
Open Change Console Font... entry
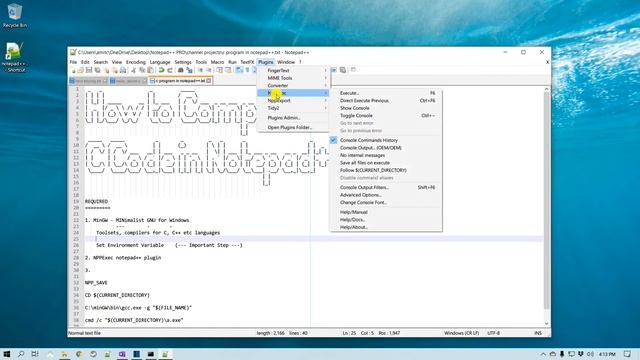tap(386, 202)
